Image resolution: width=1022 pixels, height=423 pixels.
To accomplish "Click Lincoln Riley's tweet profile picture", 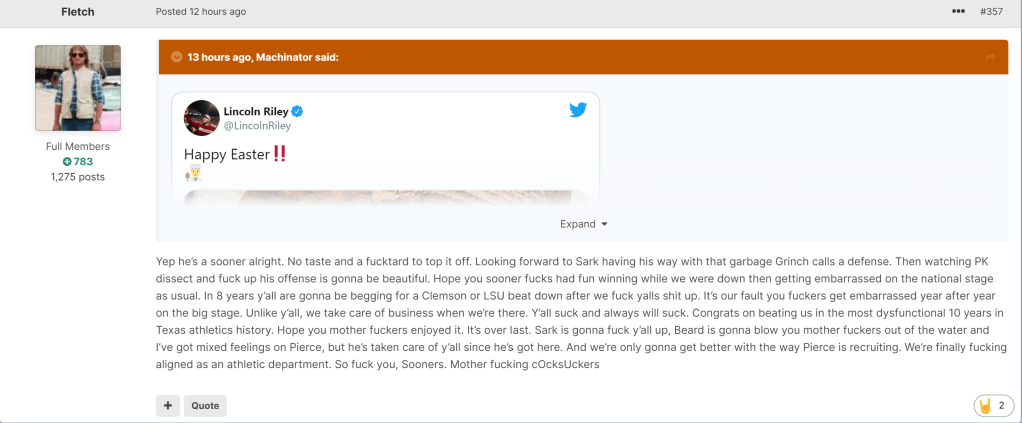I will point(202,118).
